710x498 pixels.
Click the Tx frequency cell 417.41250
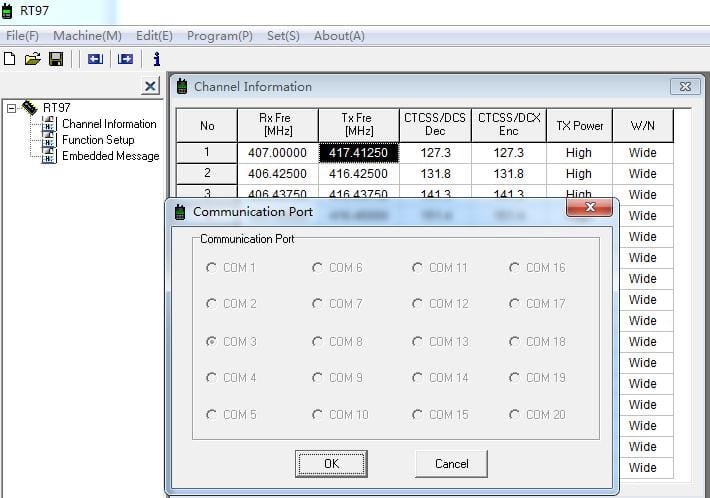358,153
